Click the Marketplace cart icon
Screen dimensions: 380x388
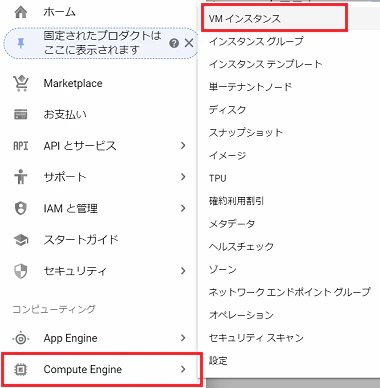tap(21, 83)
